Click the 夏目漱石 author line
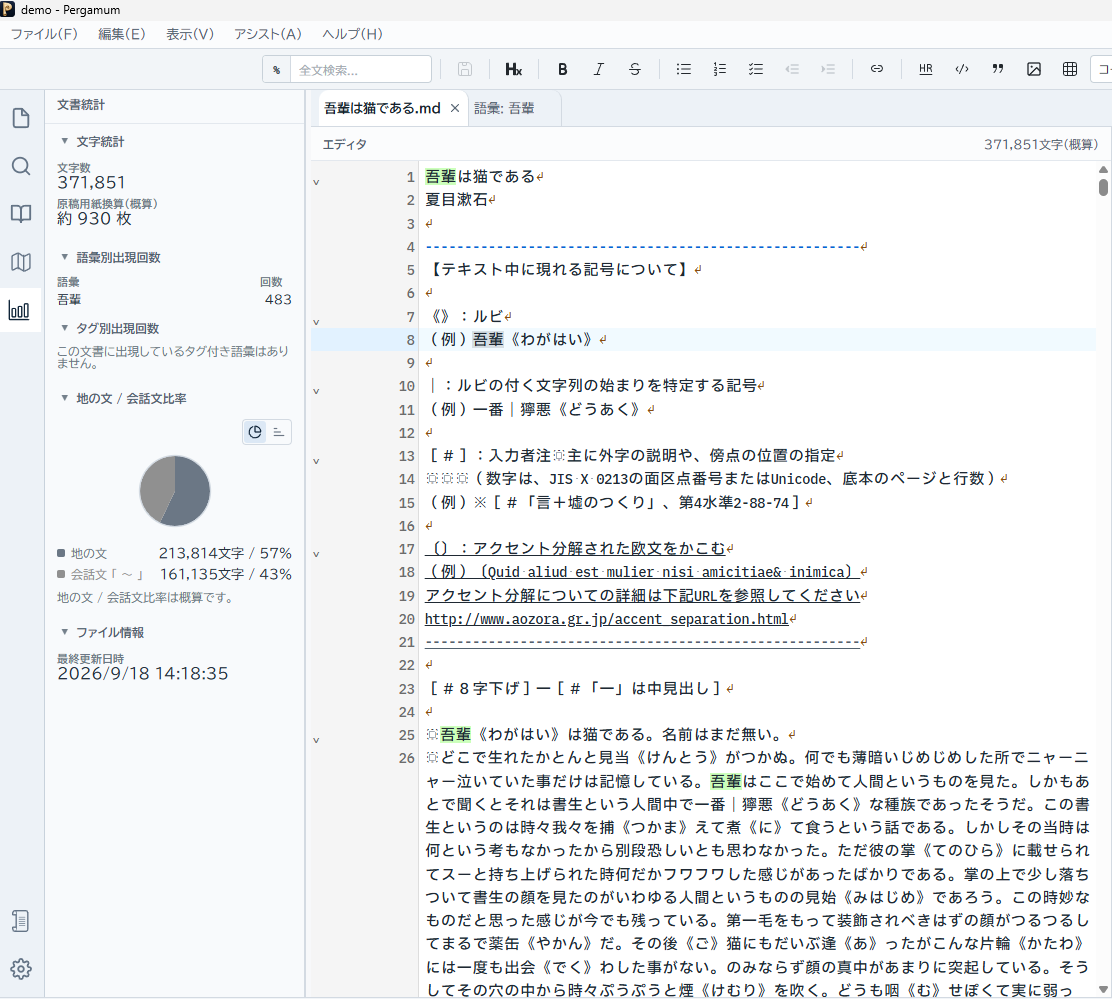Screen dimensions: 1112x999 [x=456, y=200]
